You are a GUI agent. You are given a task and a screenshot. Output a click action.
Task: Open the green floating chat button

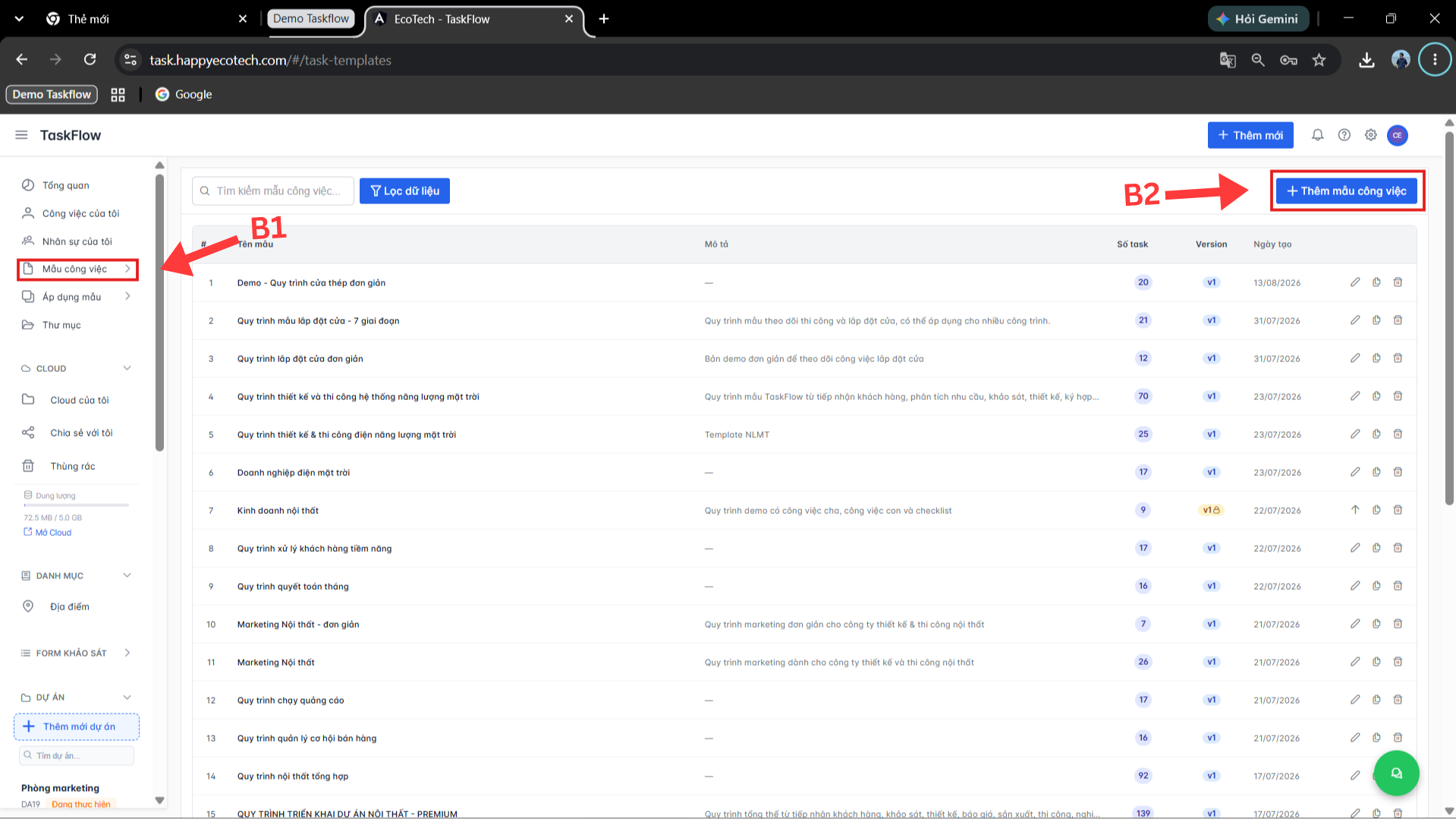[1397, 773]
